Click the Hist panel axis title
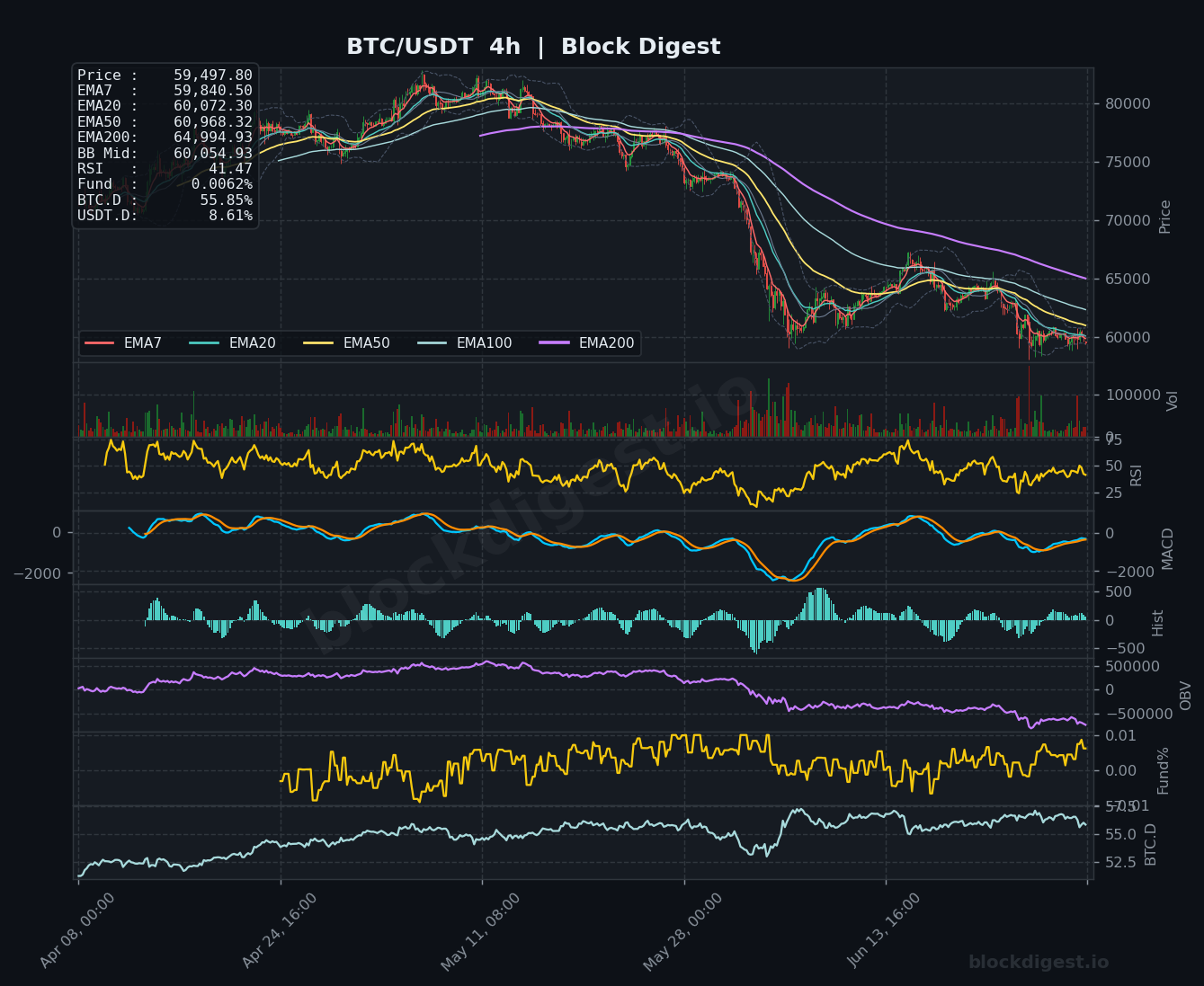1204x986 pixels. [1158, 623]
